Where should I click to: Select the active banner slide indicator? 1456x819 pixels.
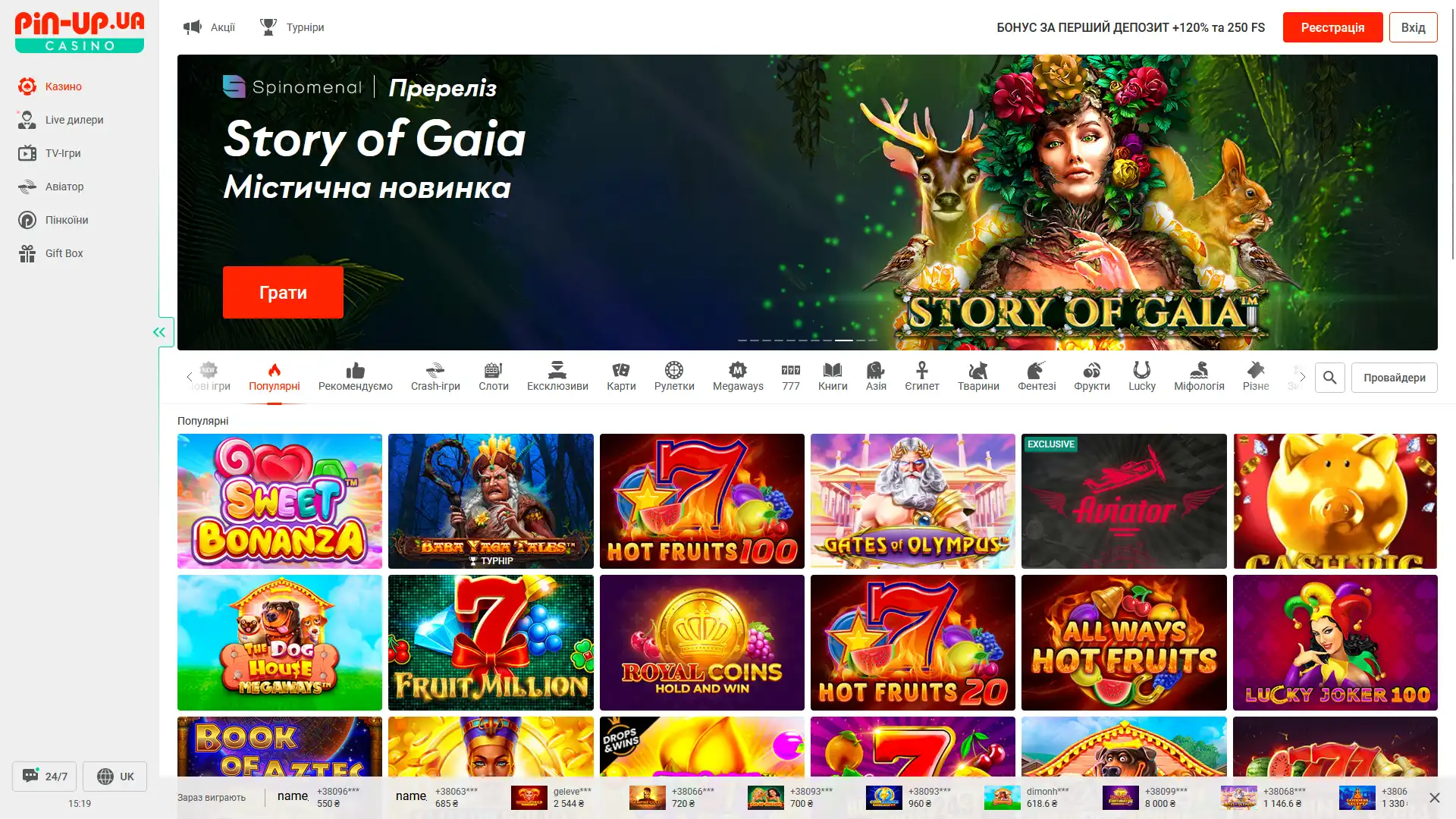[844, 340]
